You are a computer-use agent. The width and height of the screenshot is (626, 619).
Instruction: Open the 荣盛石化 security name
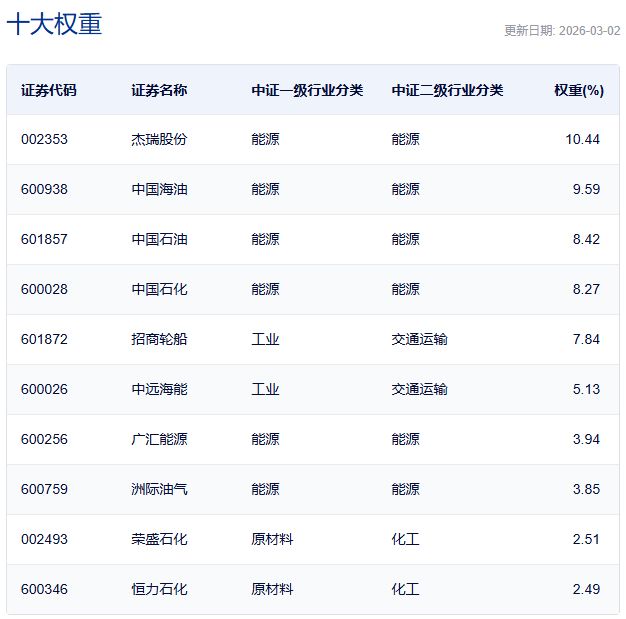(159, 540)
